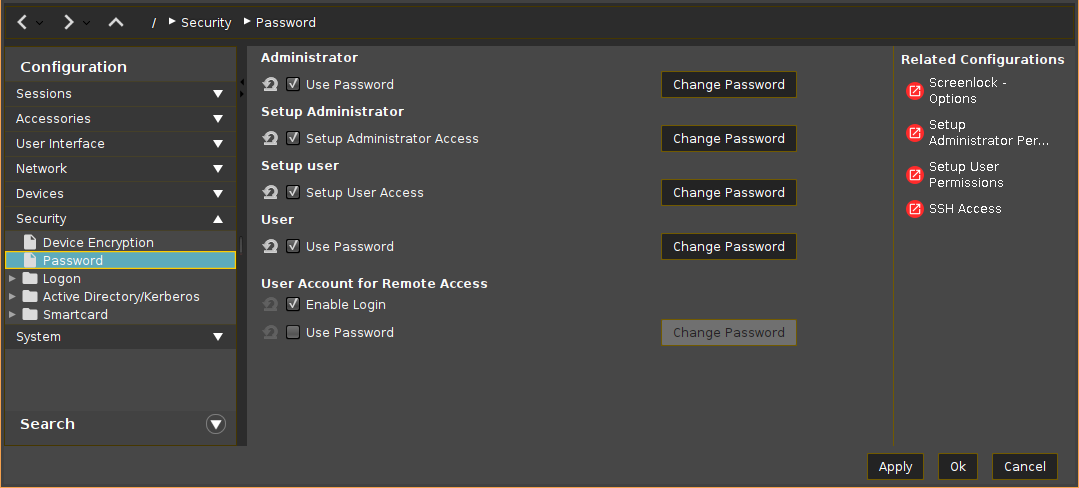The width and height of the screenshot is (1079, 488).
Task: Click the navigate back arrow icon
Action: point(23,22)
